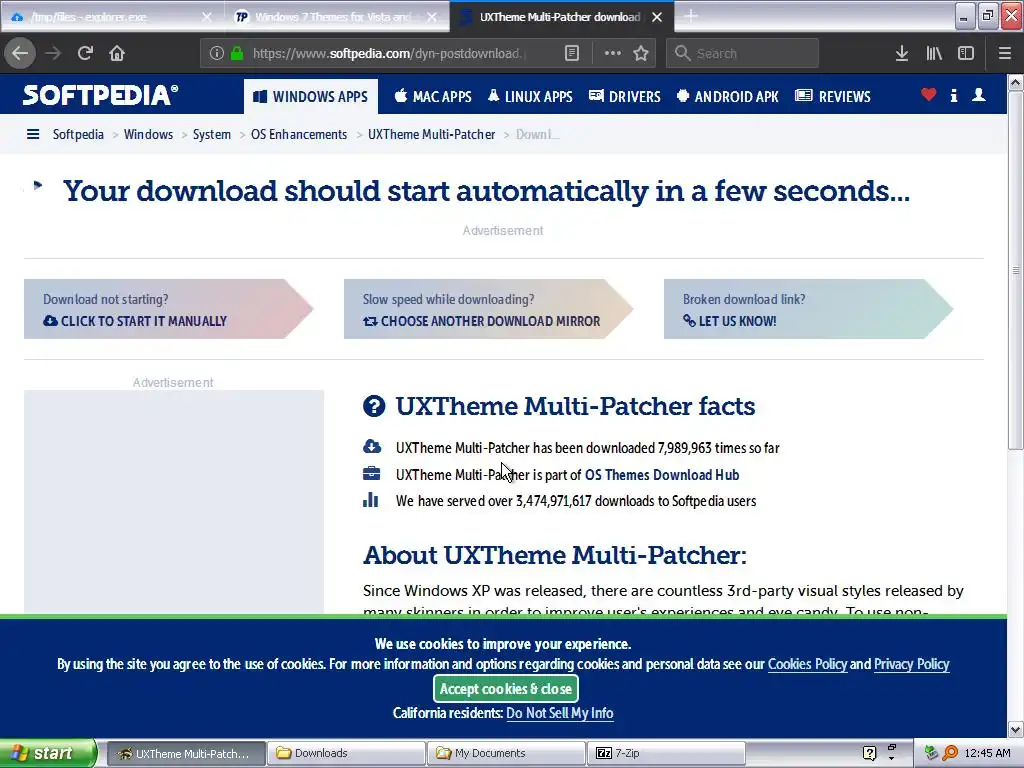Screen dimensions: 1024x768
Task: Reload the page with the refresh icon
Action: coord(86,54)
